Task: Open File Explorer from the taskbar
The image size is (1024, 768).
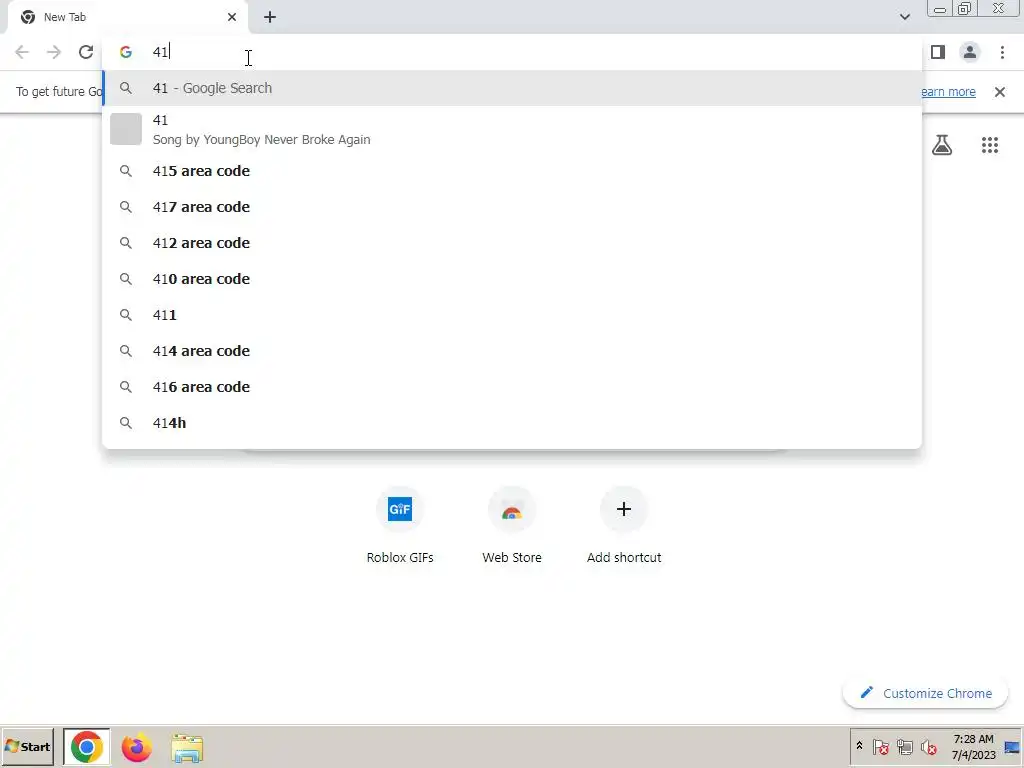Action: point(187,748)
